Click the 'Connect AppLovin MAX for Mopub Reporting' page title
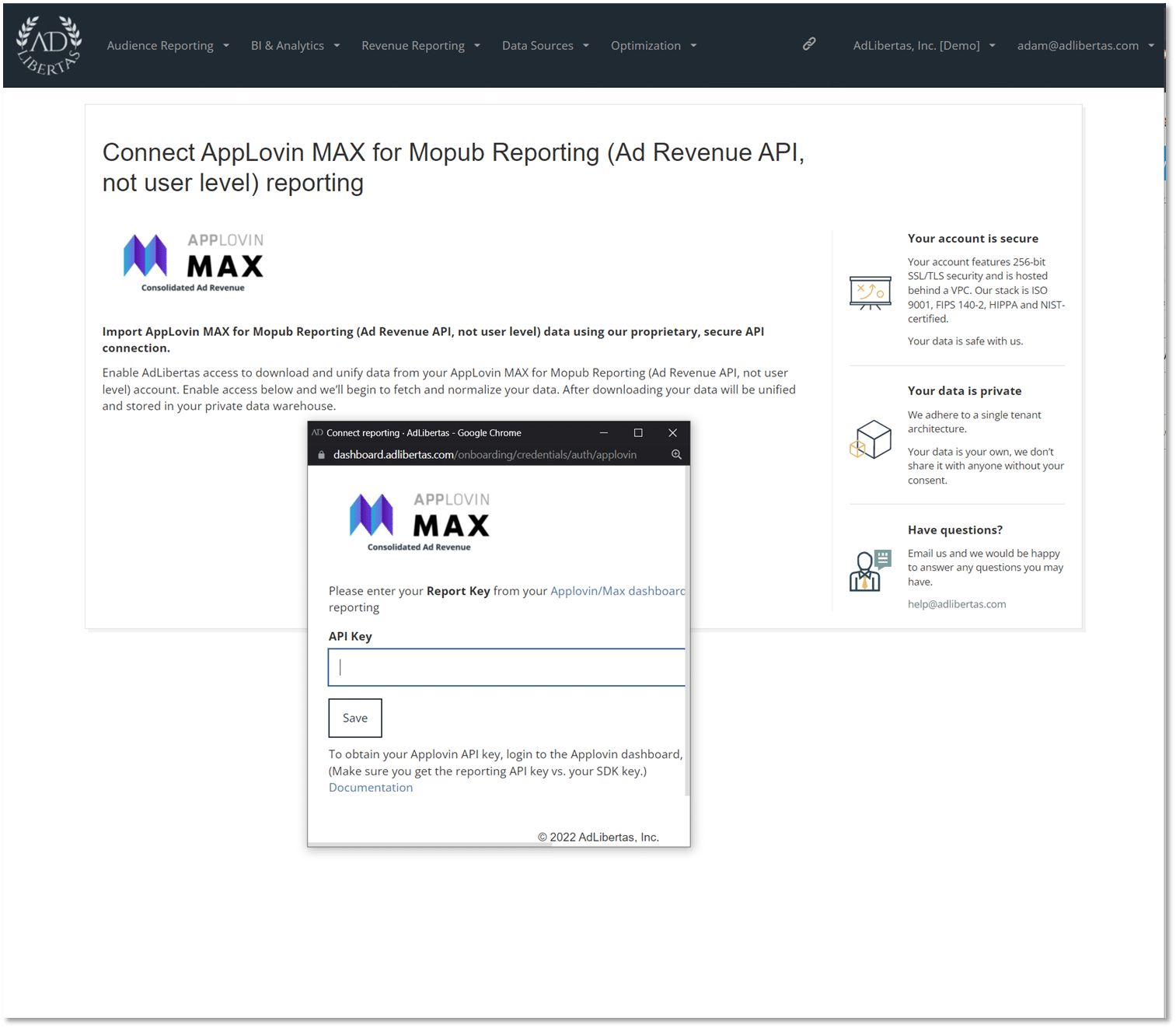 click(453, 167)
